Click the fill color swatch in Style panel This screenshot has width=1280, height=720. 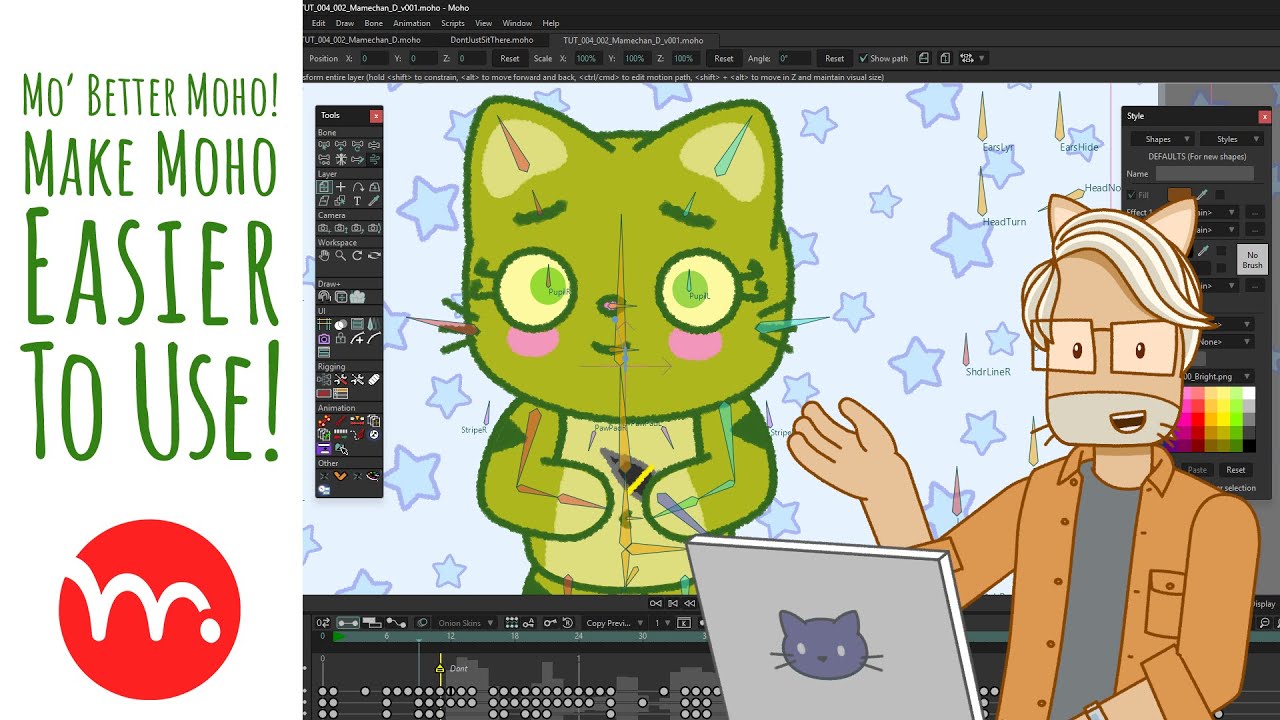1179,195
